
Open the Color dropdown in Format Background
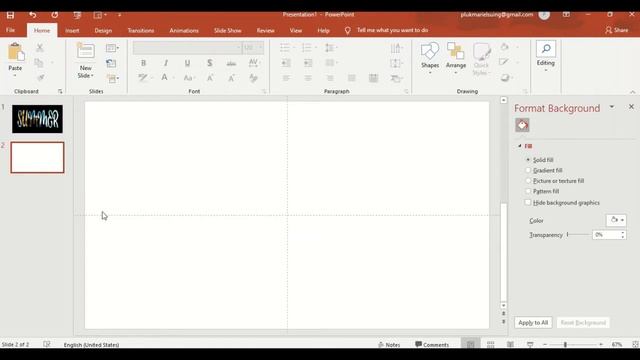coord(616,220)
